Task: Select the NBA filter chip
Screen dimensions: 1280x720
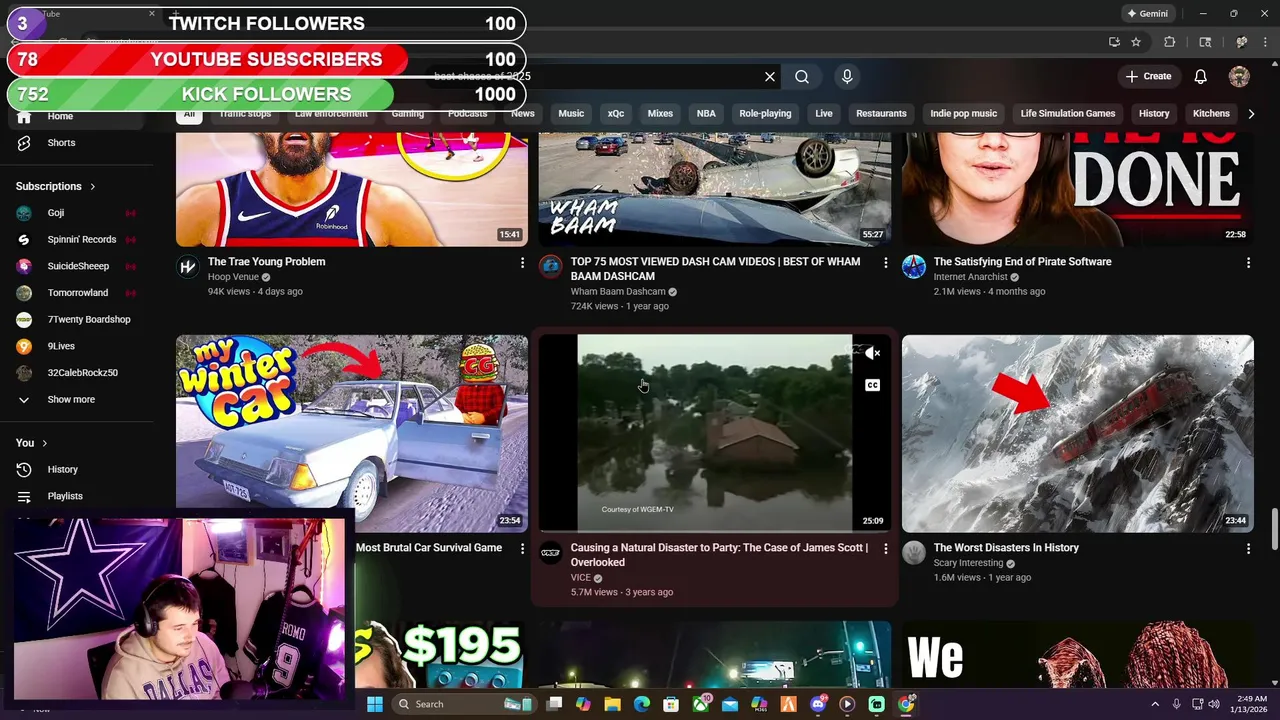Action: [x=706, y=114]
